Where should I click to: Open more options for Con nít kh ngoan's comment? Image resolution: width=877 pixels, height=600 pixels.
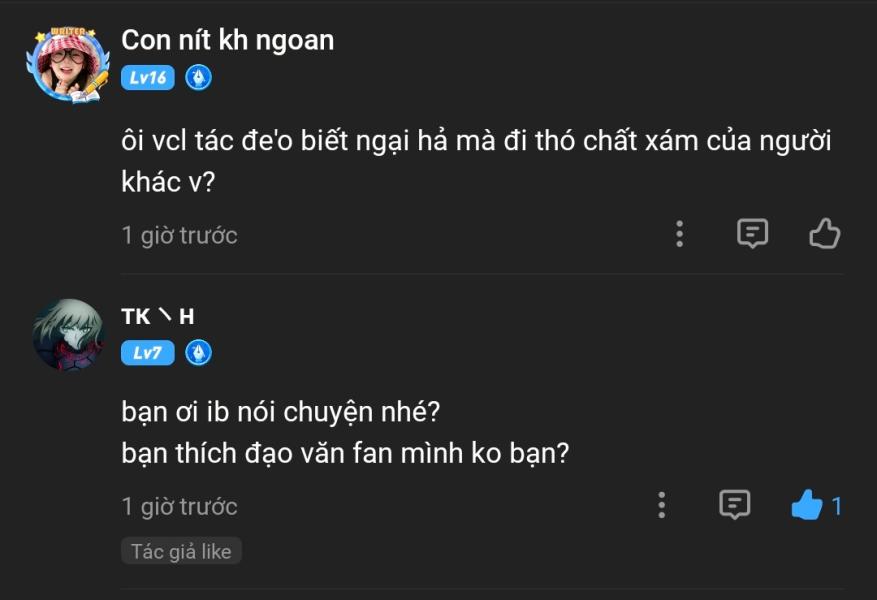click(x=680, y=234)
